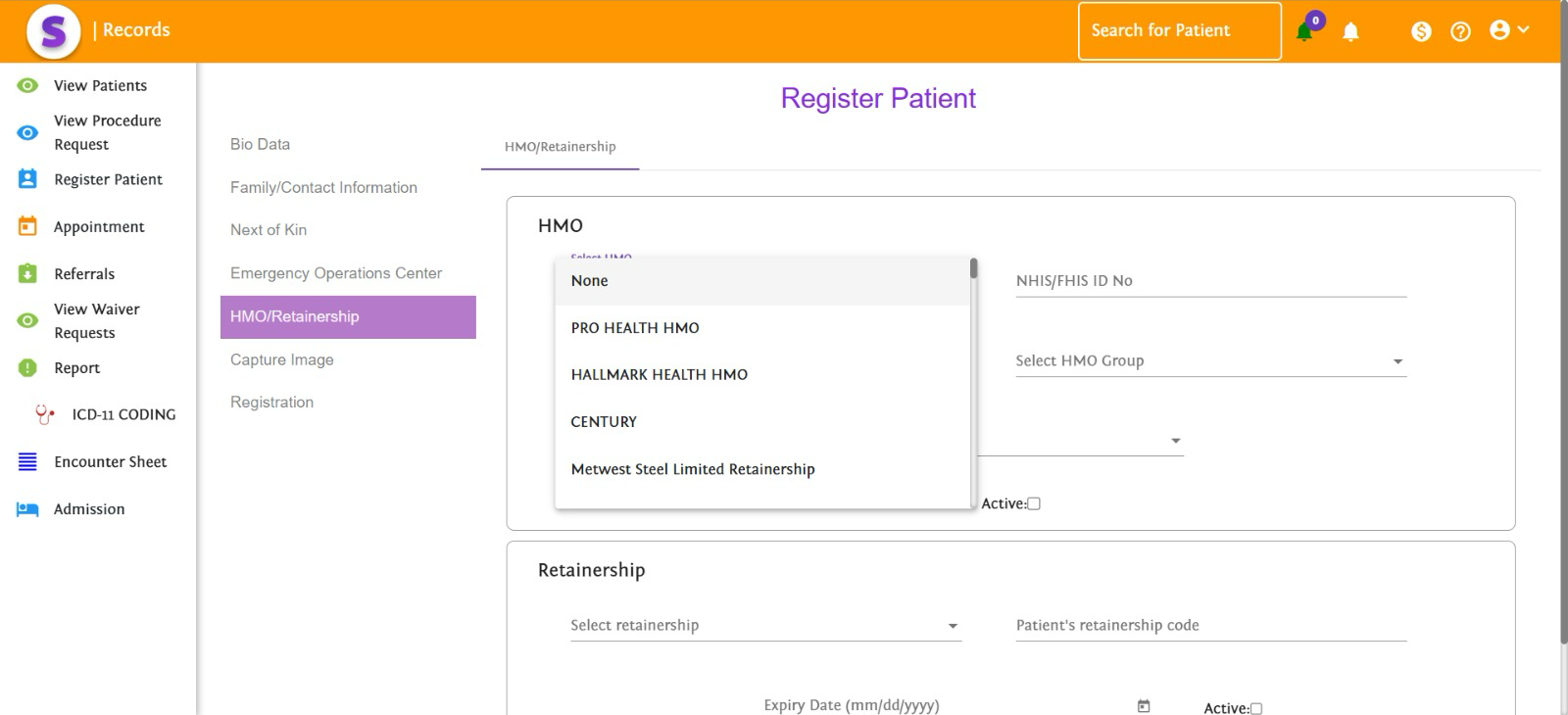Open View Patients page
The width and height of the screenshot is (1568, 715).
pos(100,85)
